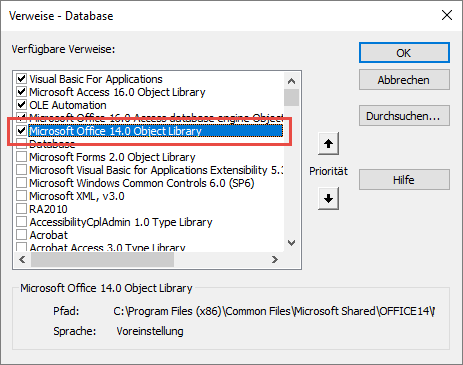
Task: Check Microsoft Windows Common Controls 6.0 checkbox
Action: coord(22,183)
